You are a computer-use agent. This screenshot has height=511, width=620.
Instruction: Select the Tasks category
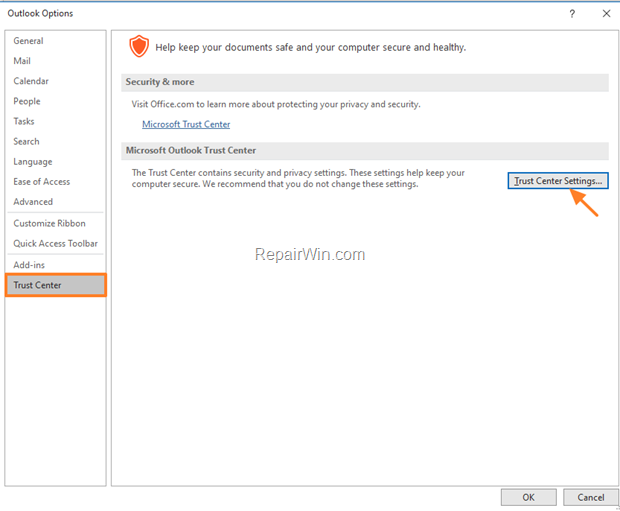(x=55, y=121)
